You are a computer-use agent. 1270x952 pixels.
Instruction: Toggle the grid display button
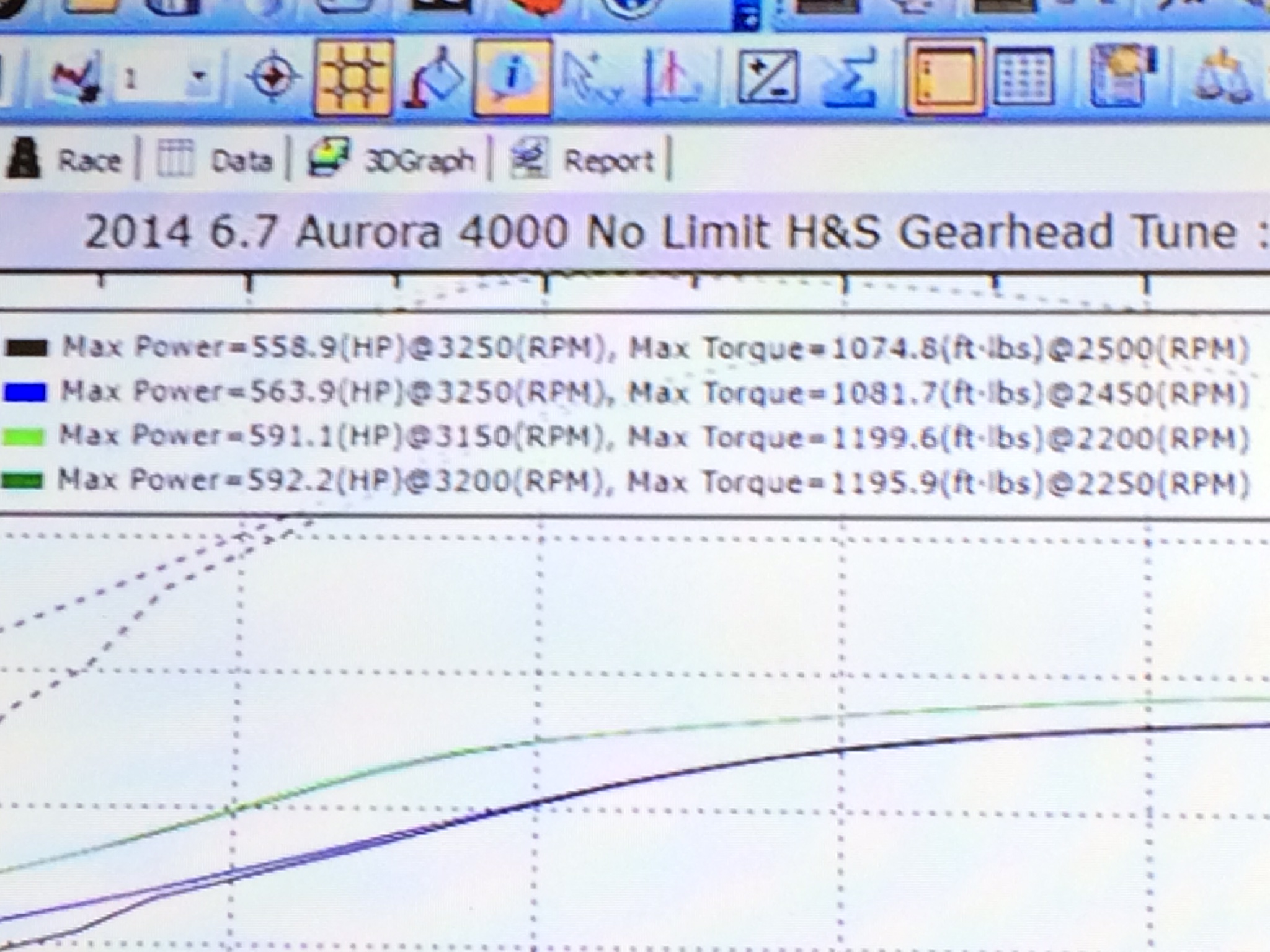[353, 78]
